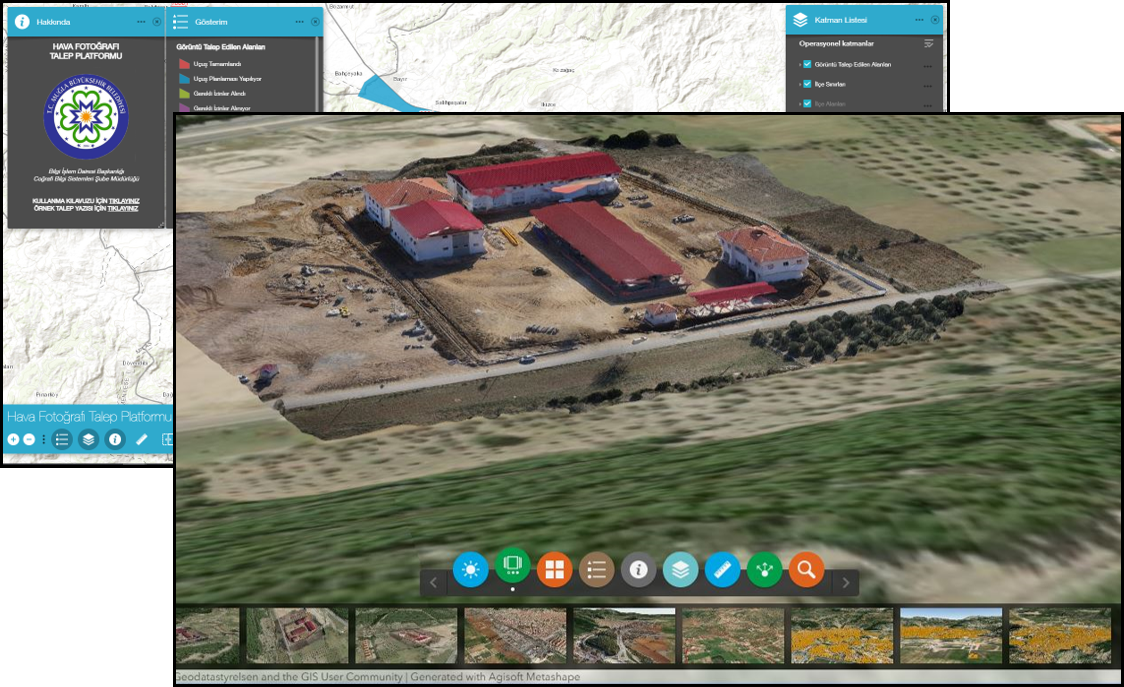Click the green share icon
This screenshot has height=687, width=1124.
pos(764,570)
